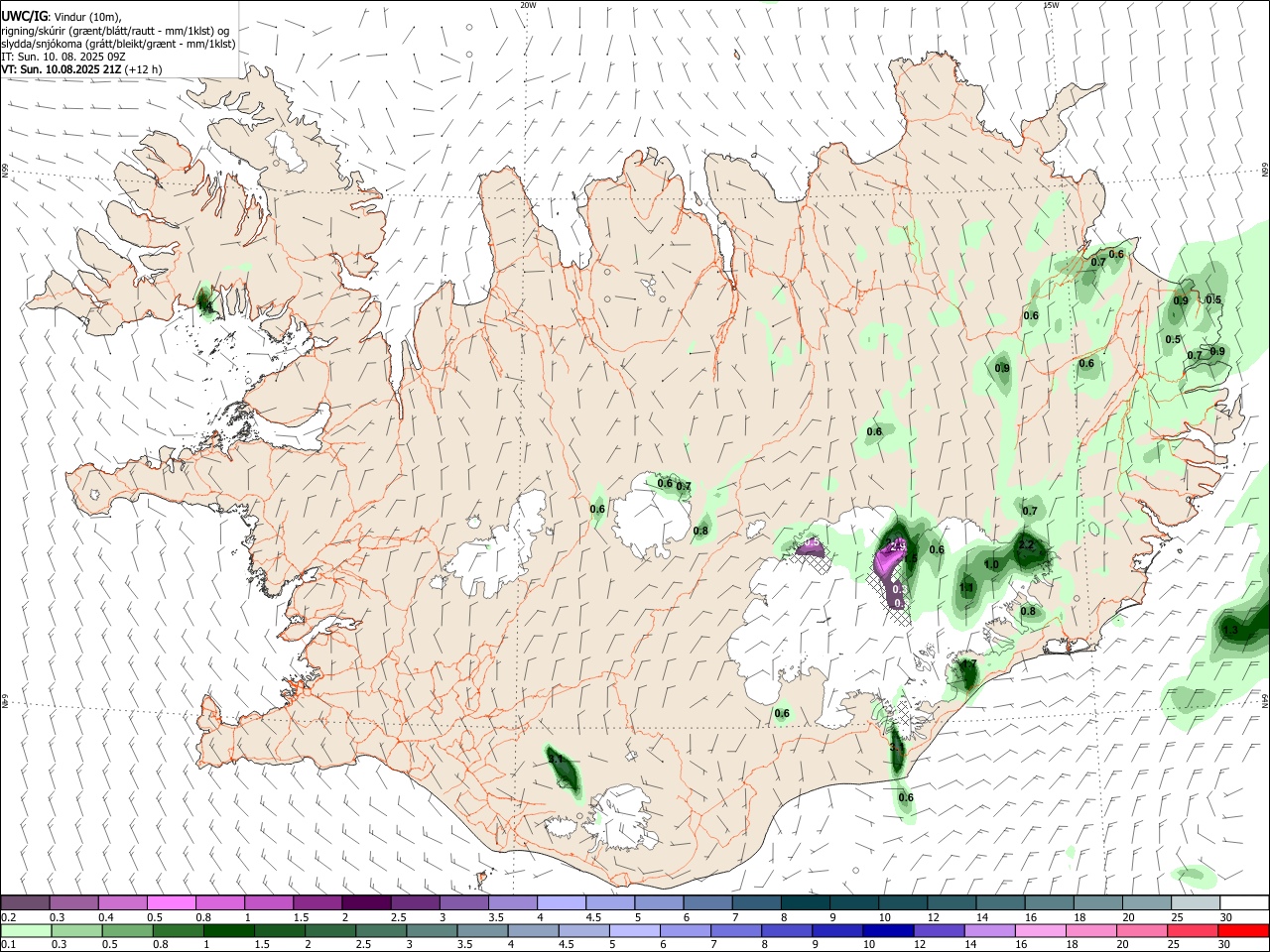1270x952 pixels.
Task: Select the 1.0 precipitation value on the map
Action: pos(991,564)
